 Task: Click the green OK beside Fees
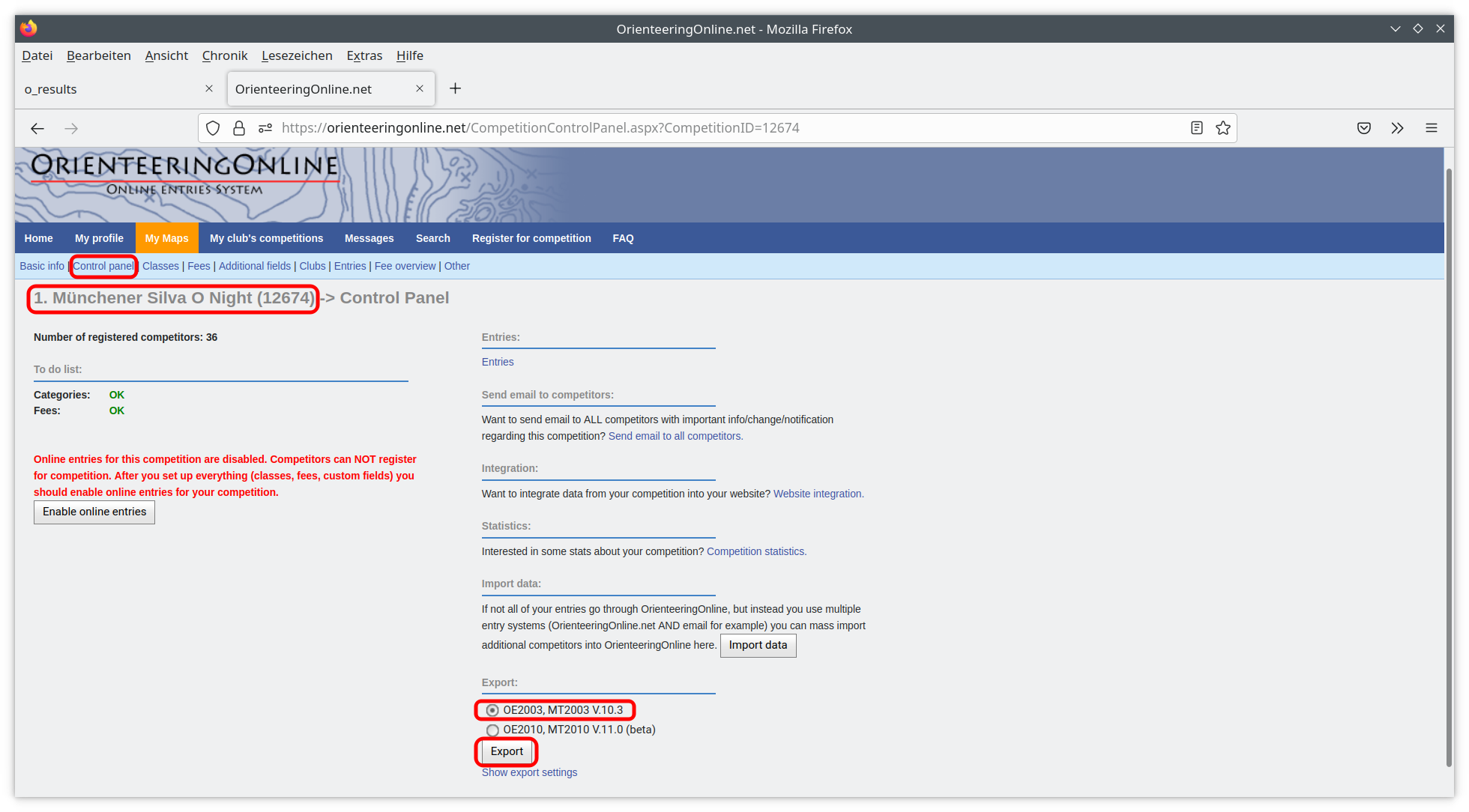tap(117, 410)
